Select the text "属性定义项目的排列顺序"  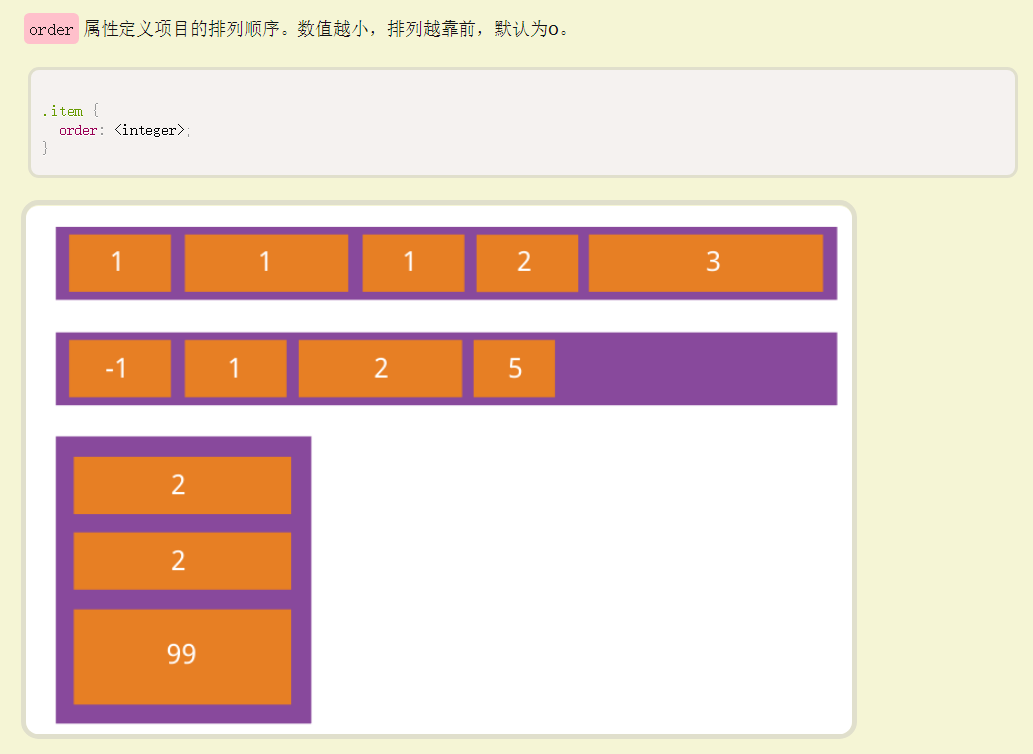pyautogui.click(x=181, y=29)
